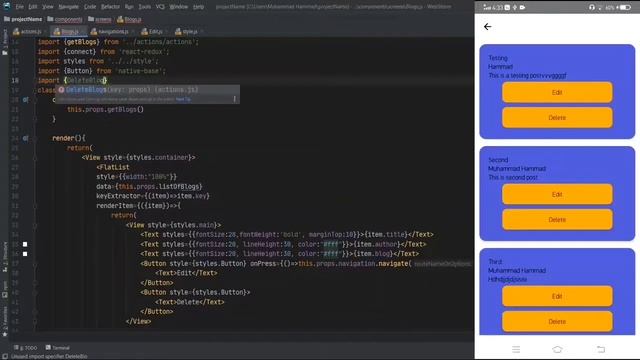Open the Window menu
Viewport: 640px width, 360px height.
coord(179,7)
